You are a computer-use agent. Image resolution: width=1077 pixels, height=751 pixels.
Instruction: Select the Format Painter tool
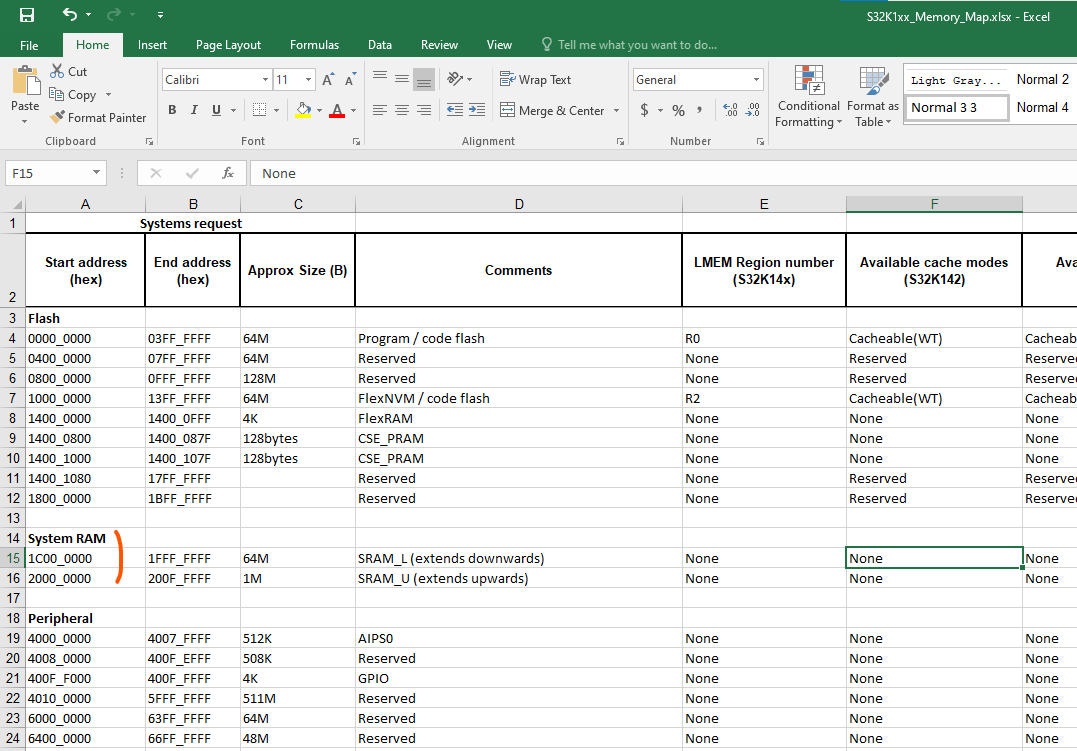tap(98, 118)
